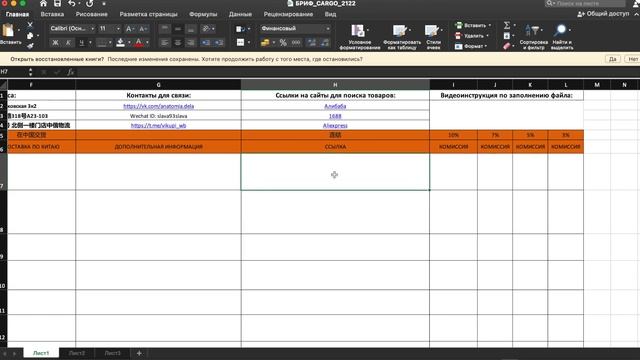The image size is (640, 360).
Task: Increase the font size
Action: [129, 29]
